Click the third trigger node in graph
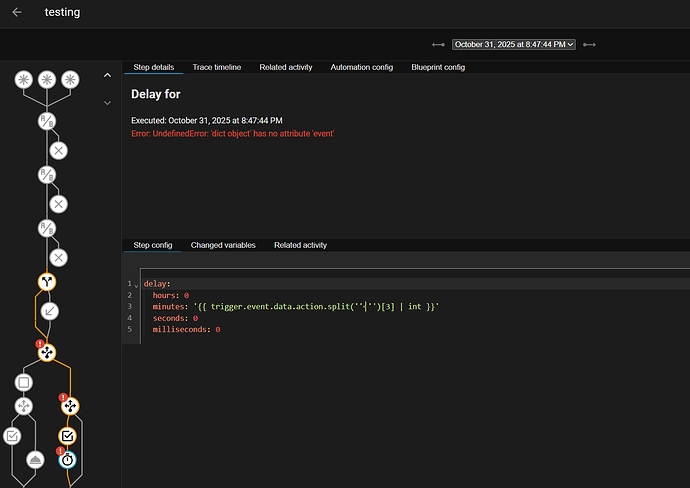The width and height of the screenshot is (690, 488). [70, 80]
